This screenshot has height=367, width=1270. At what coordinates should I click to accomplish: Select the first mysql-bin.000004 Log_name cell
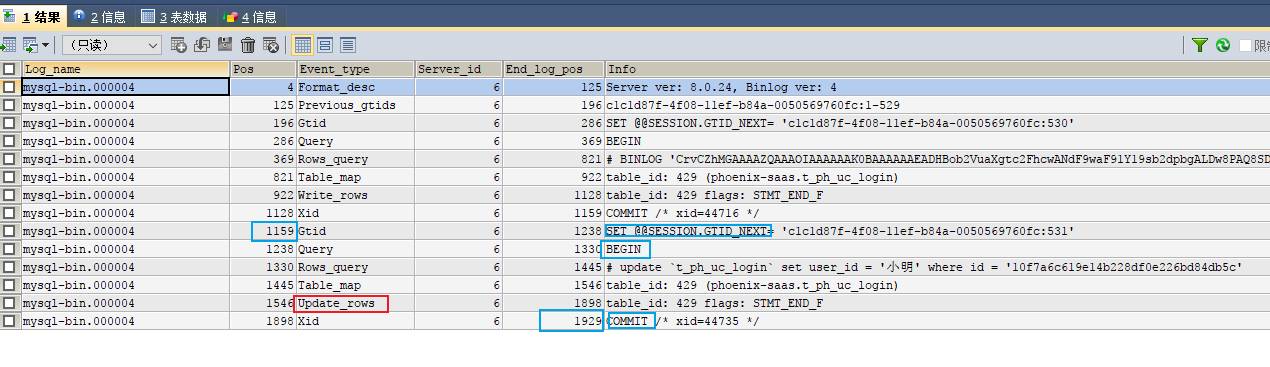tap(125, 87)
